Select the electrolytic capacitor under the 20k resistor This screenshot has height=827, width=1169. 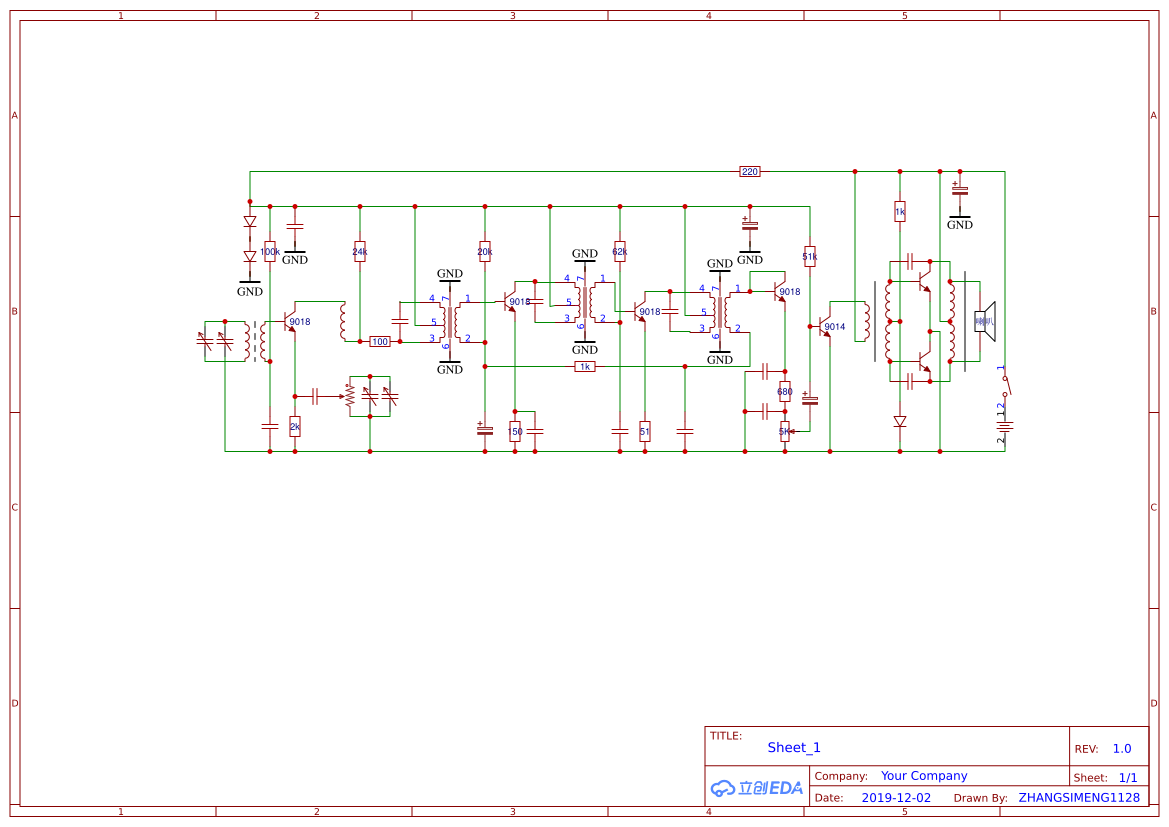[485, 429]
